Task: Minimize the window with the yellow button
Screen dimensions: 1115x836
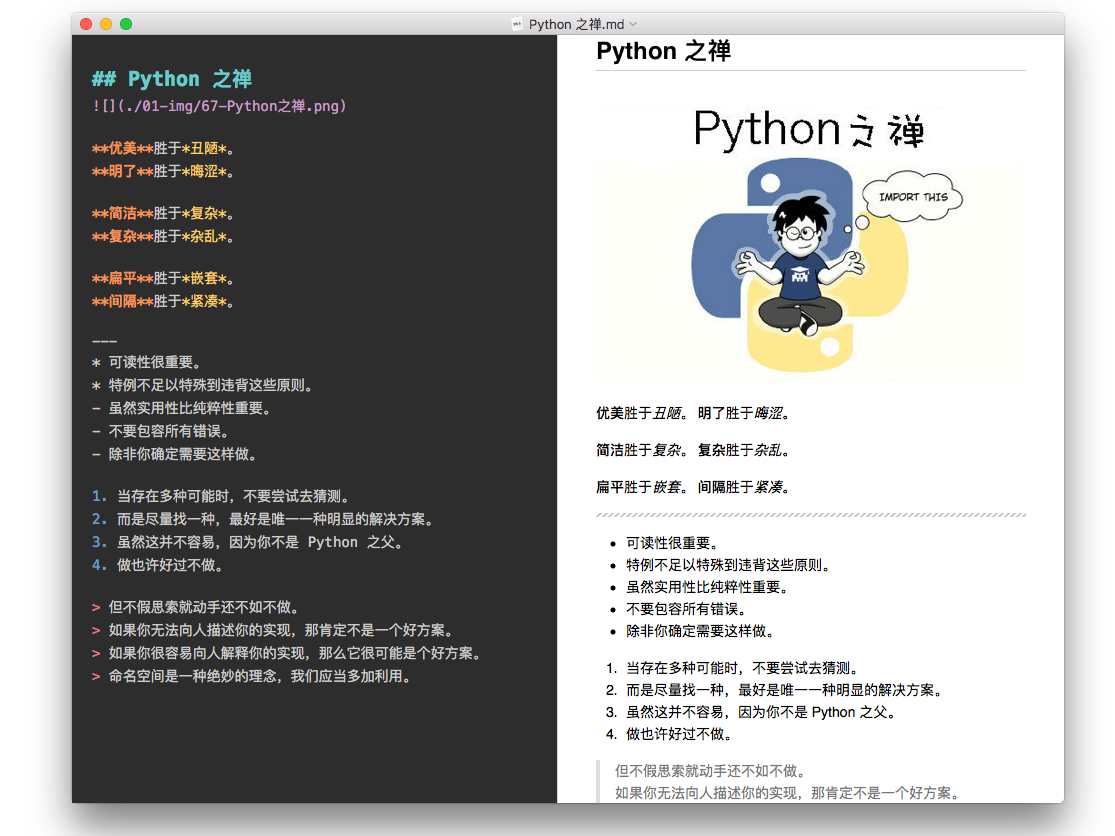Action: tap(106, 24)
